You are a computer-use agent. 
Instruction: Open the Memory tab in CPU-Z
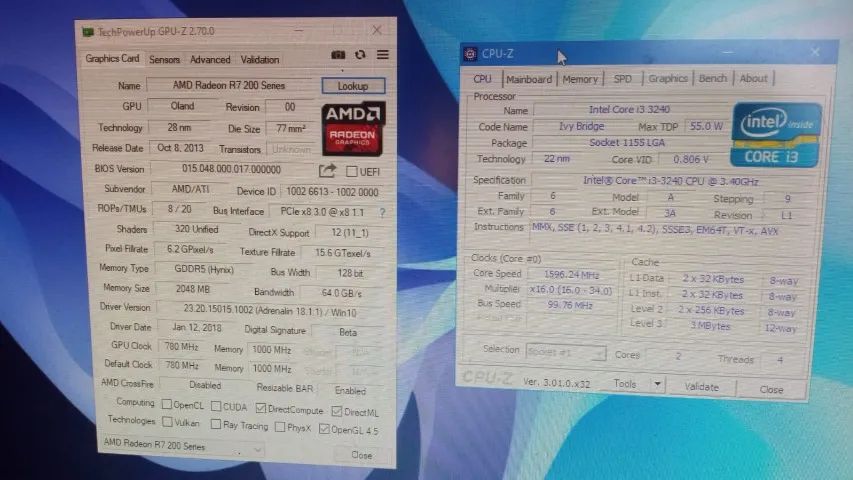pyautogui.click(x=580, y=79)
